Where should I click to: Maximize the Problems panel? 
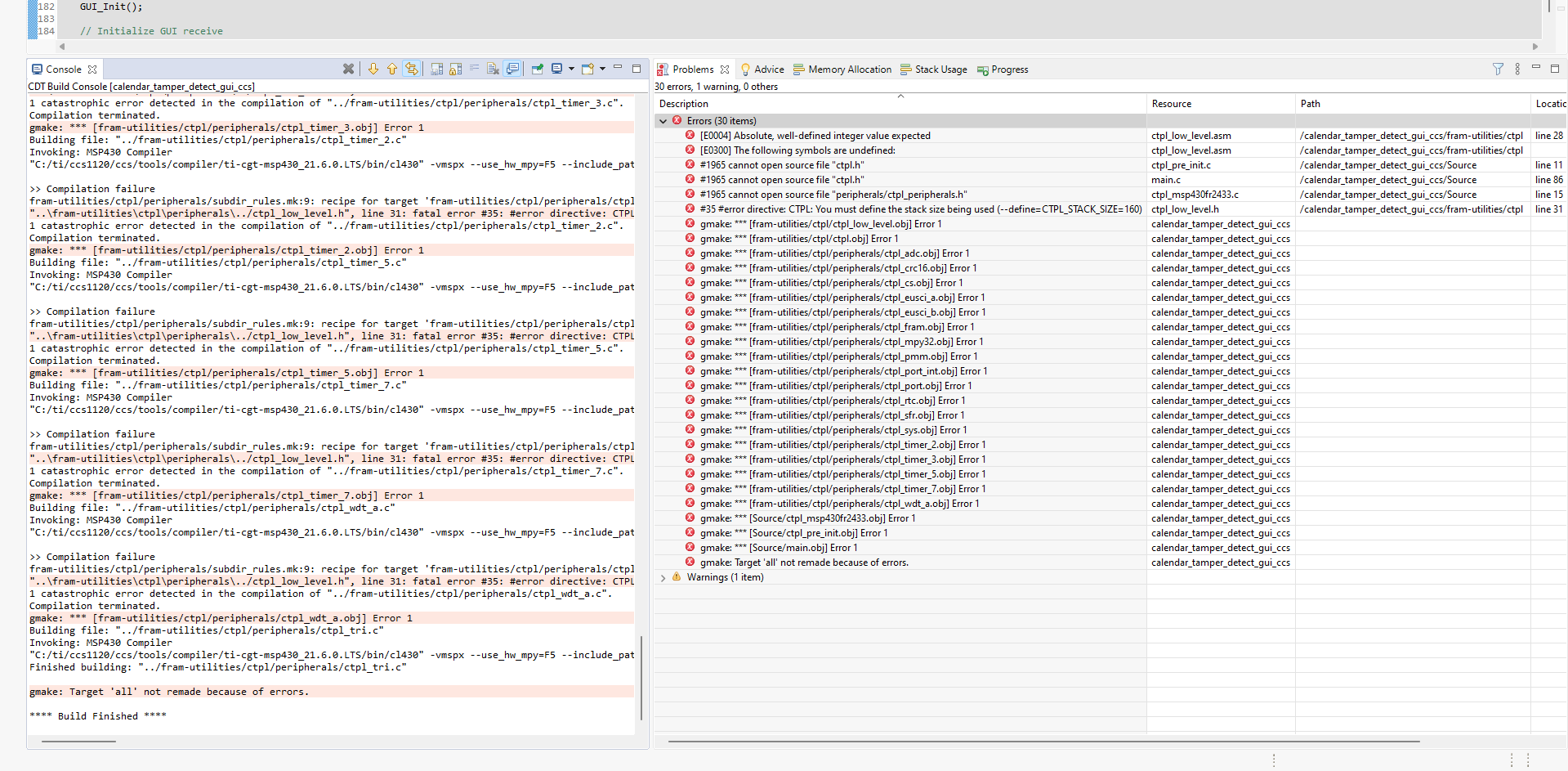tap(1555, 69)
